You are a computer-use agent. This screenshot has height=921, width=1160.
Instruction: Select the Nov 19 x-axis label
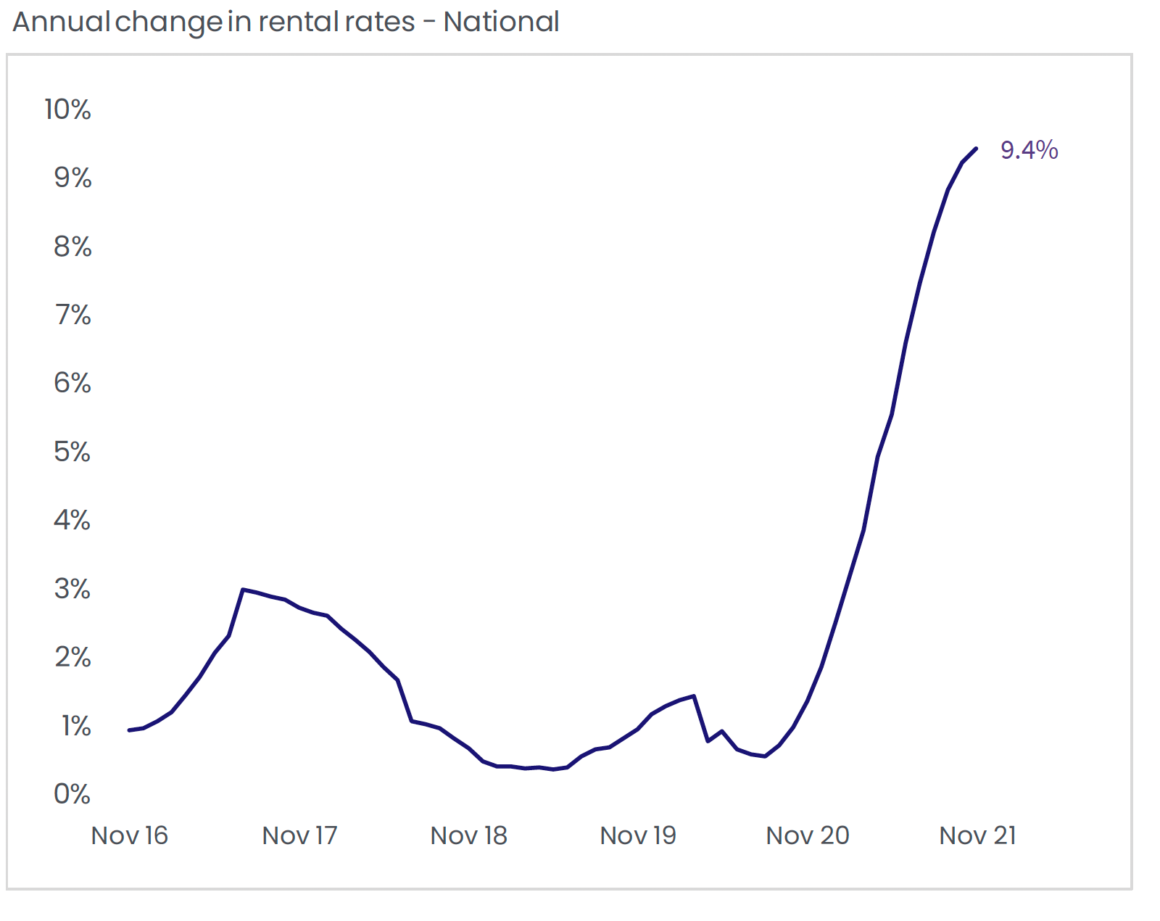tap(638, 836)
